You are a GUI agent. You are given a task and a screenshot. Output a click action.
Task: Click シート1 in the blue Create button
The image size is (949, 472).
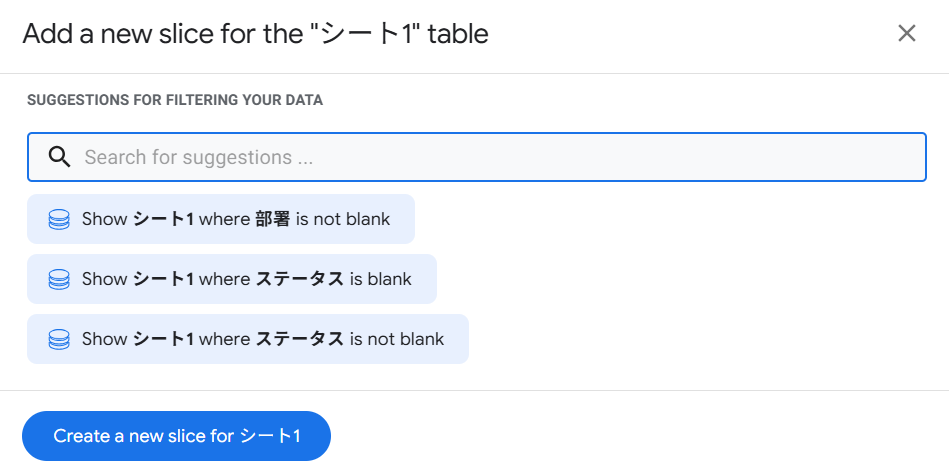coord(270,436)
